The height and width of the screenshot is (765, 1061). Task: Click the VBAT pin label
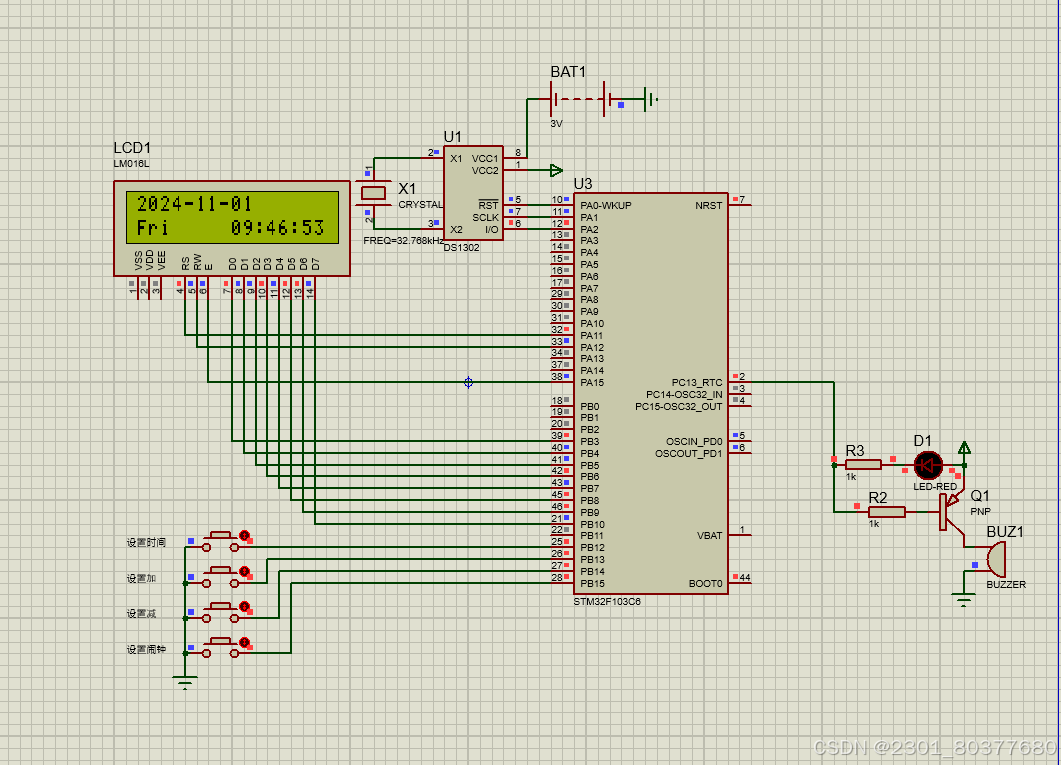click(710, 536)
